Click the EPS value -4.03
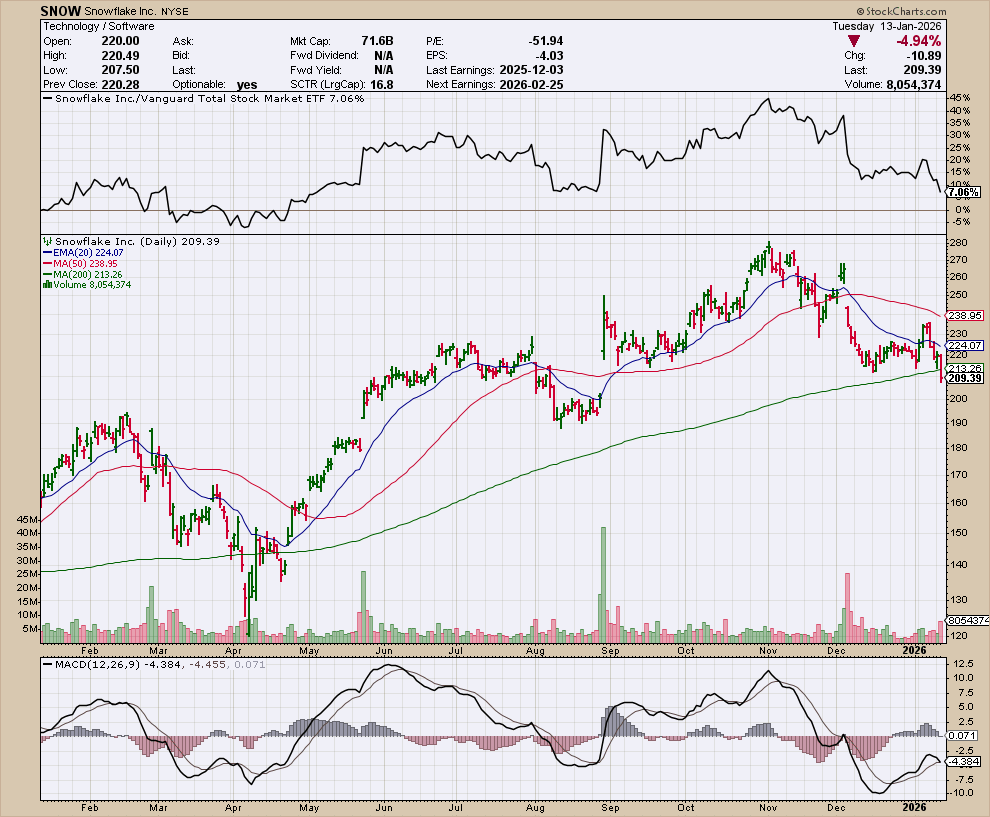990x817 pixels. pos(549,56)
